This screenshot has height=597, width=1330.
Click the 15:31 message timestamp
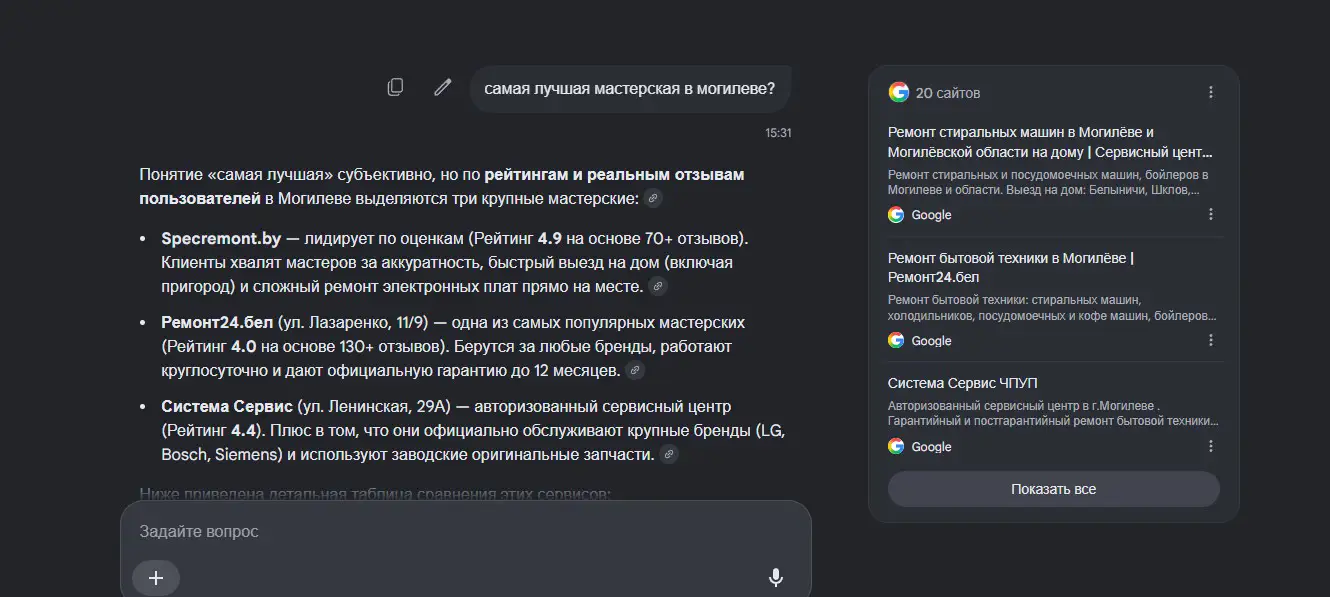pos(778,132)
